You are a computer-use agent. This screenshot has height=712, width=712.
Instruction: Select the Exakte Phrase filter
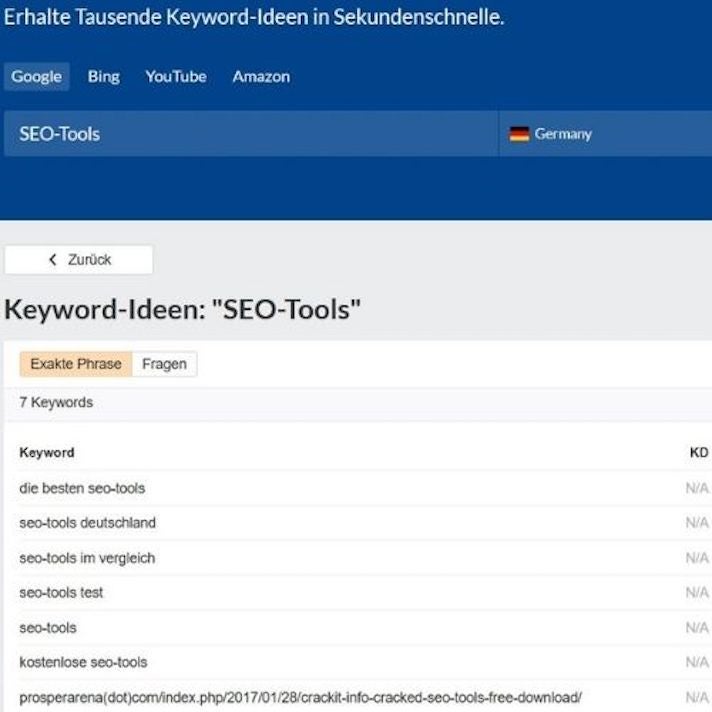[76, 364]
